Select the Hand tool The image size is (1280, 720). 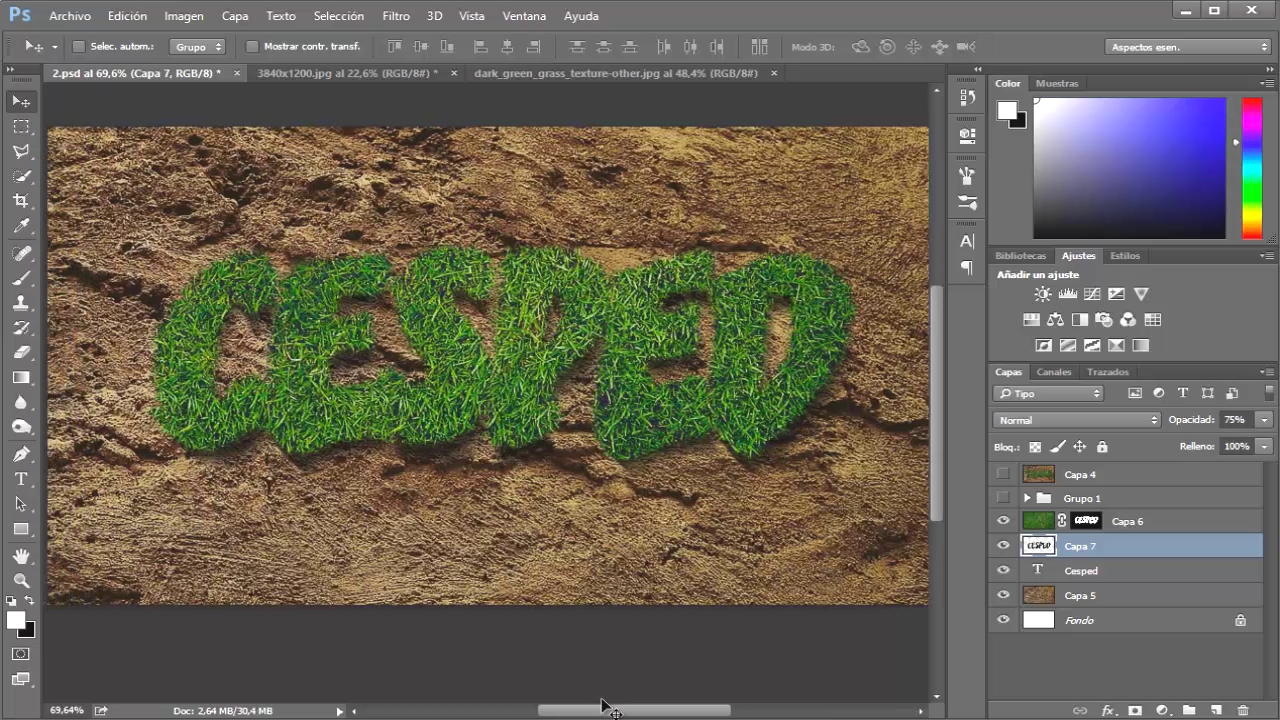click(21, 556)
